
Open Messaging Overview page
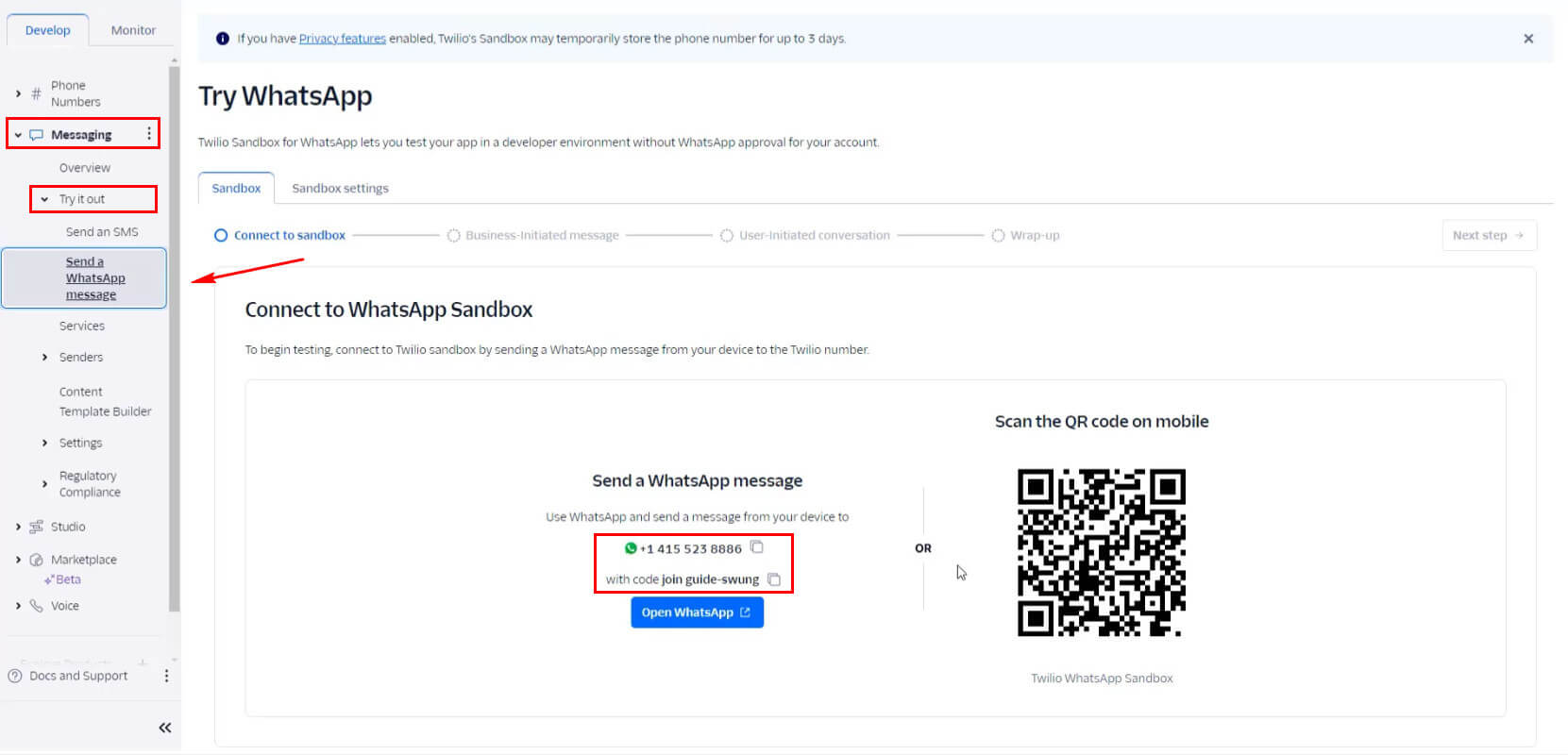[85, 168]
